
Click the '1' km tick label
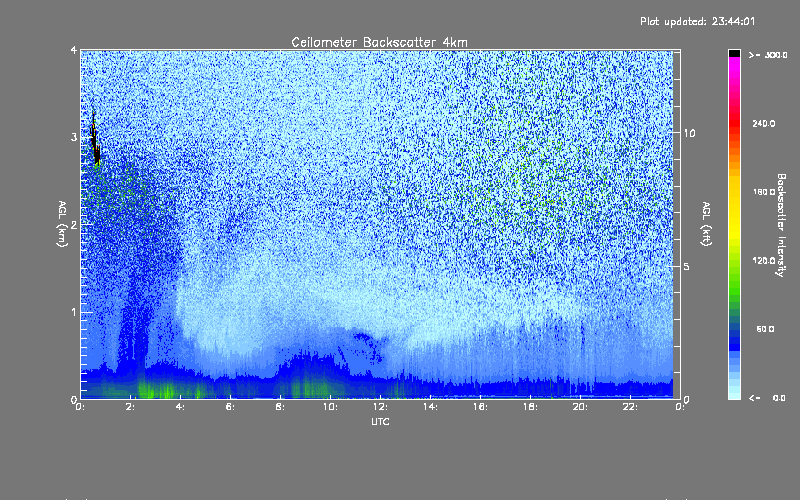[74, 312]
